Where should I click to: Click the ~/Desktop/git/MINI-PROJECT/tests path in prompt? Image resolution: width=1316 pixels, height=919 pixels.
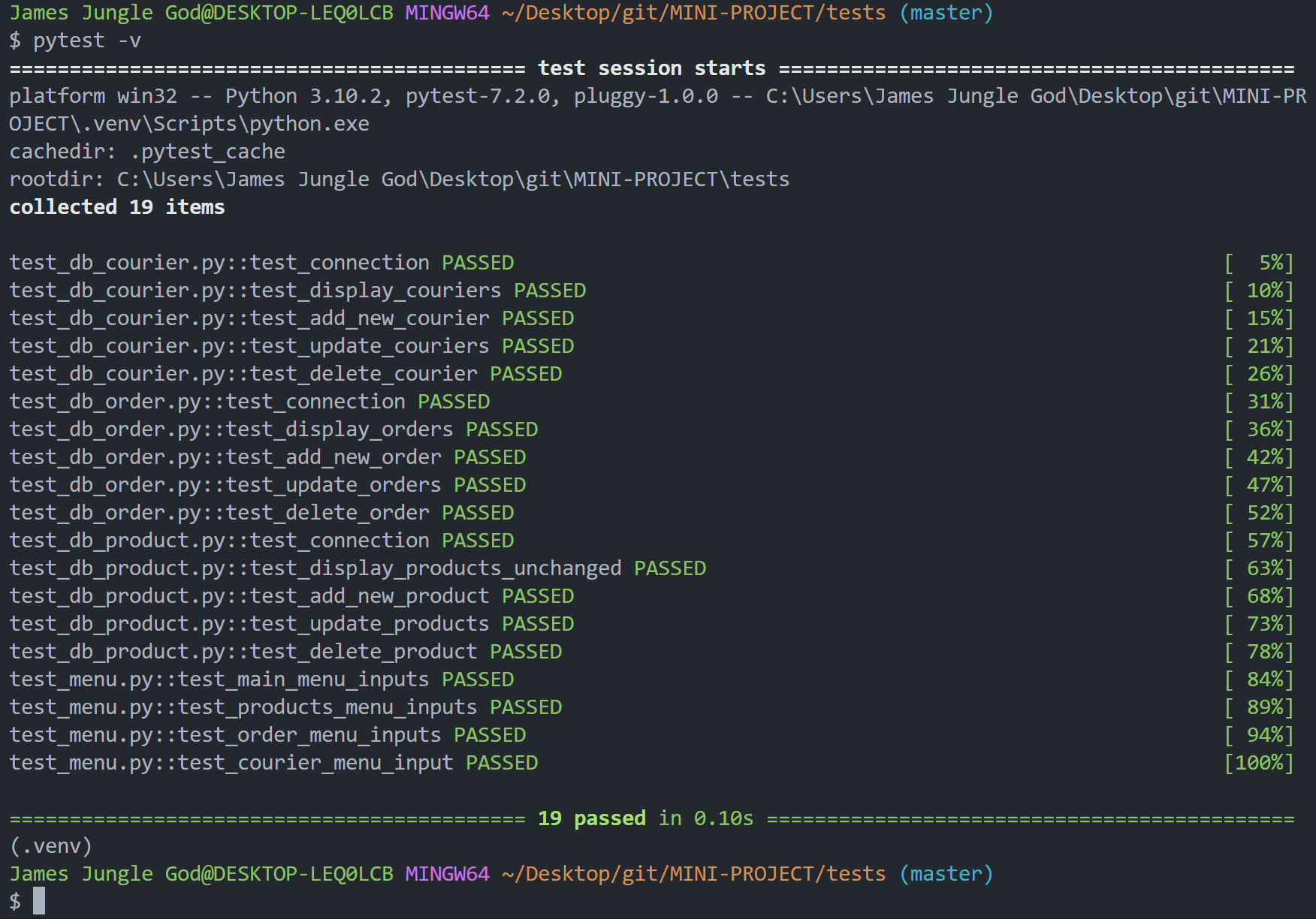[x=691, y=12]
